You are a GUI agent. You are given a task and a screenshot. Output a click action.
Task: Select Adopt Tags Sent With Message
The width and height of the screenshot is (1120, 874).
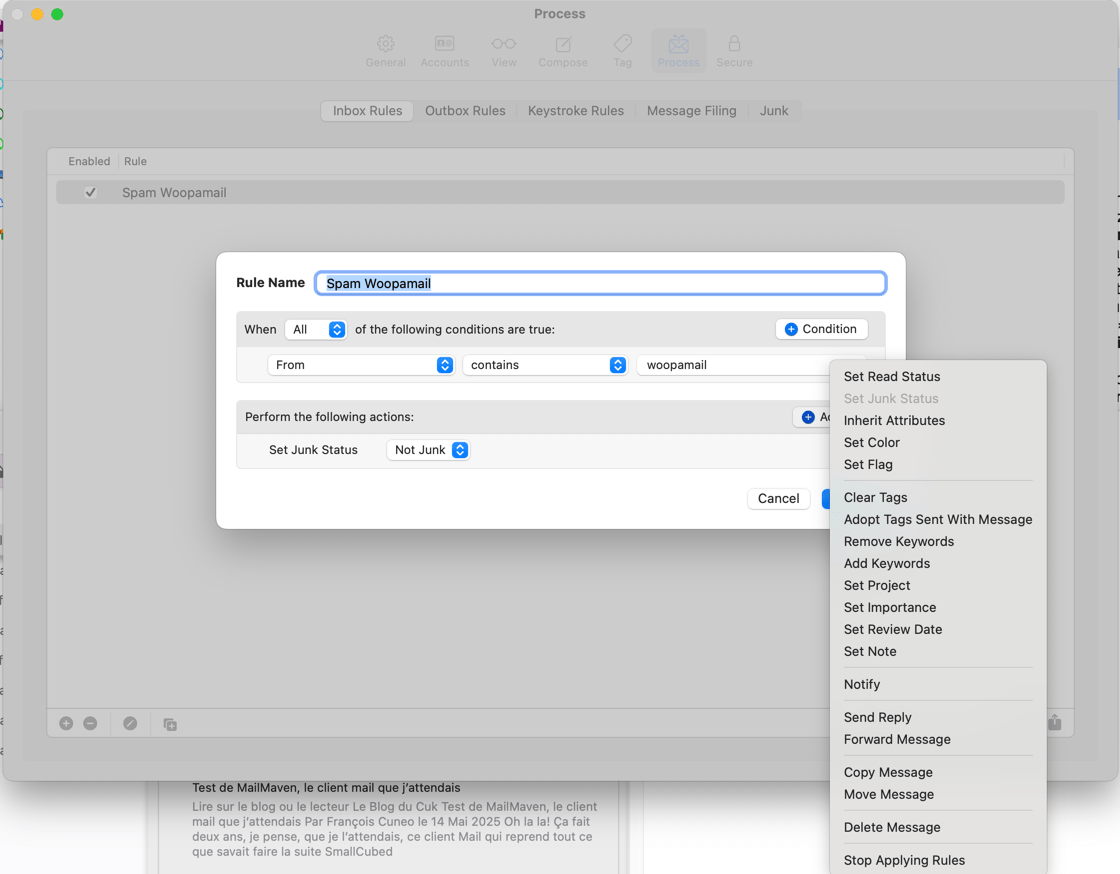tap(938, 520)
